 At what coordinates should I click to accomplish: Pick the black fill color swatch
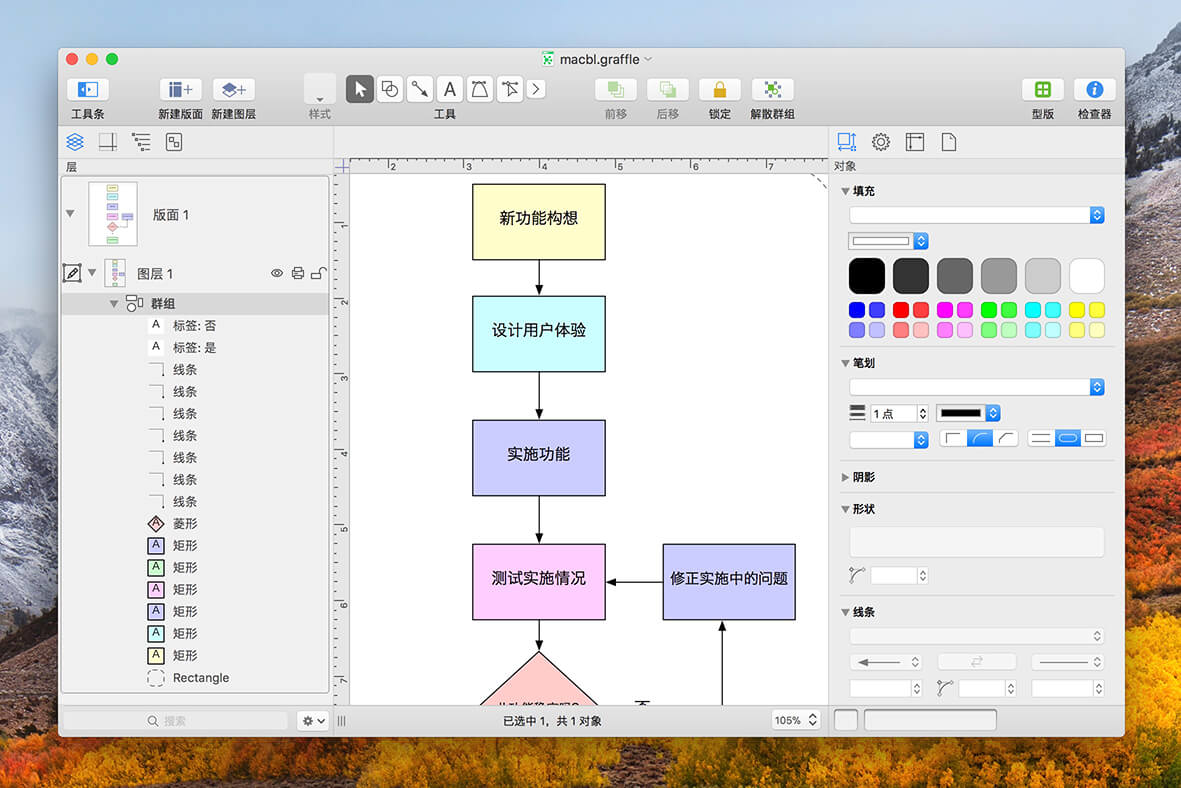tap(867, 276)
